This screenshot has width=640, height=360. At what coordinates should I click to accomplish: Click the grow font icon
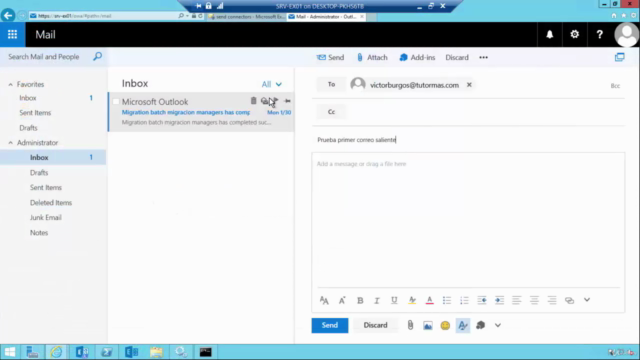click(x=342, y=300)
